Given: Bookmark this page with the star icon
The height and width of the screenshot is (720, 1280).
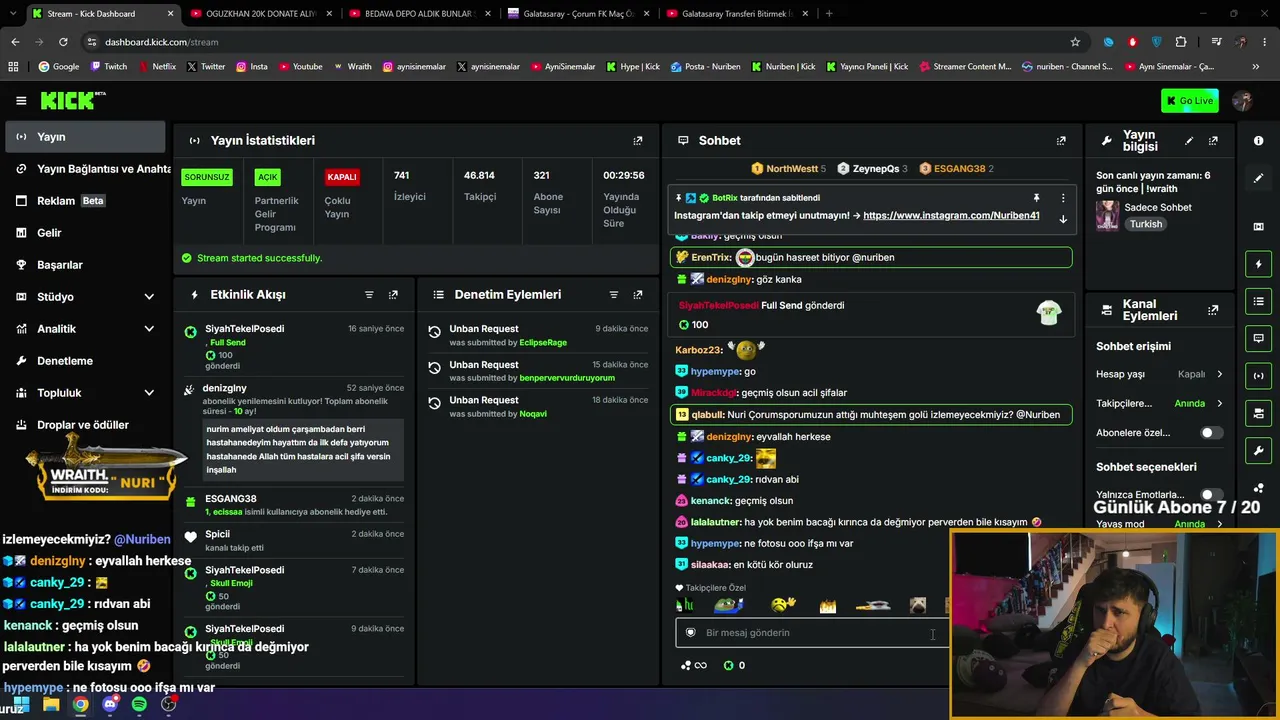Looking at the screenshot, I should click(x=1075, y=42).
